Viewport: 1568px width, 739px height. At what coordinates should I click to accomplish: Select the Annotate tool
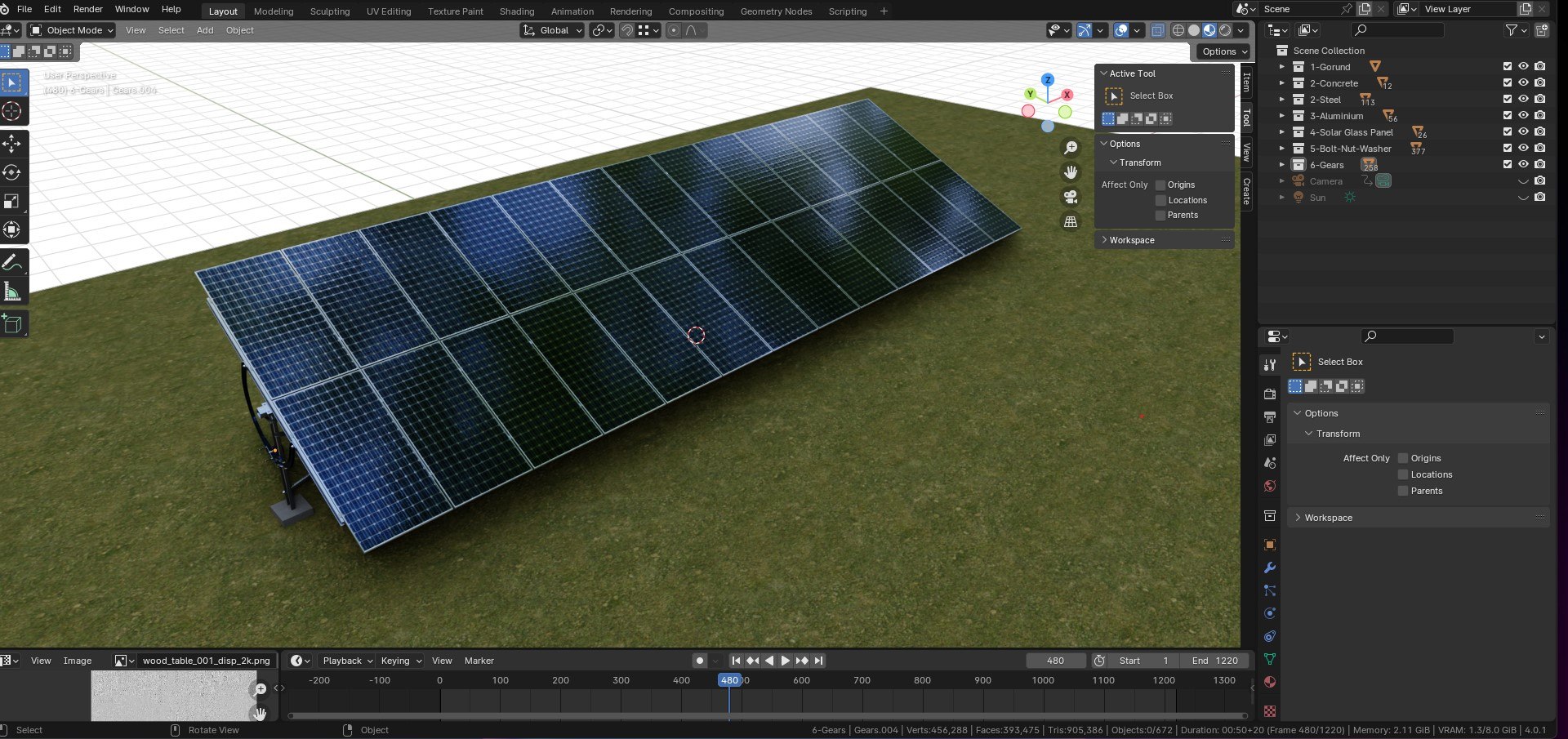[x=12, y=263]
